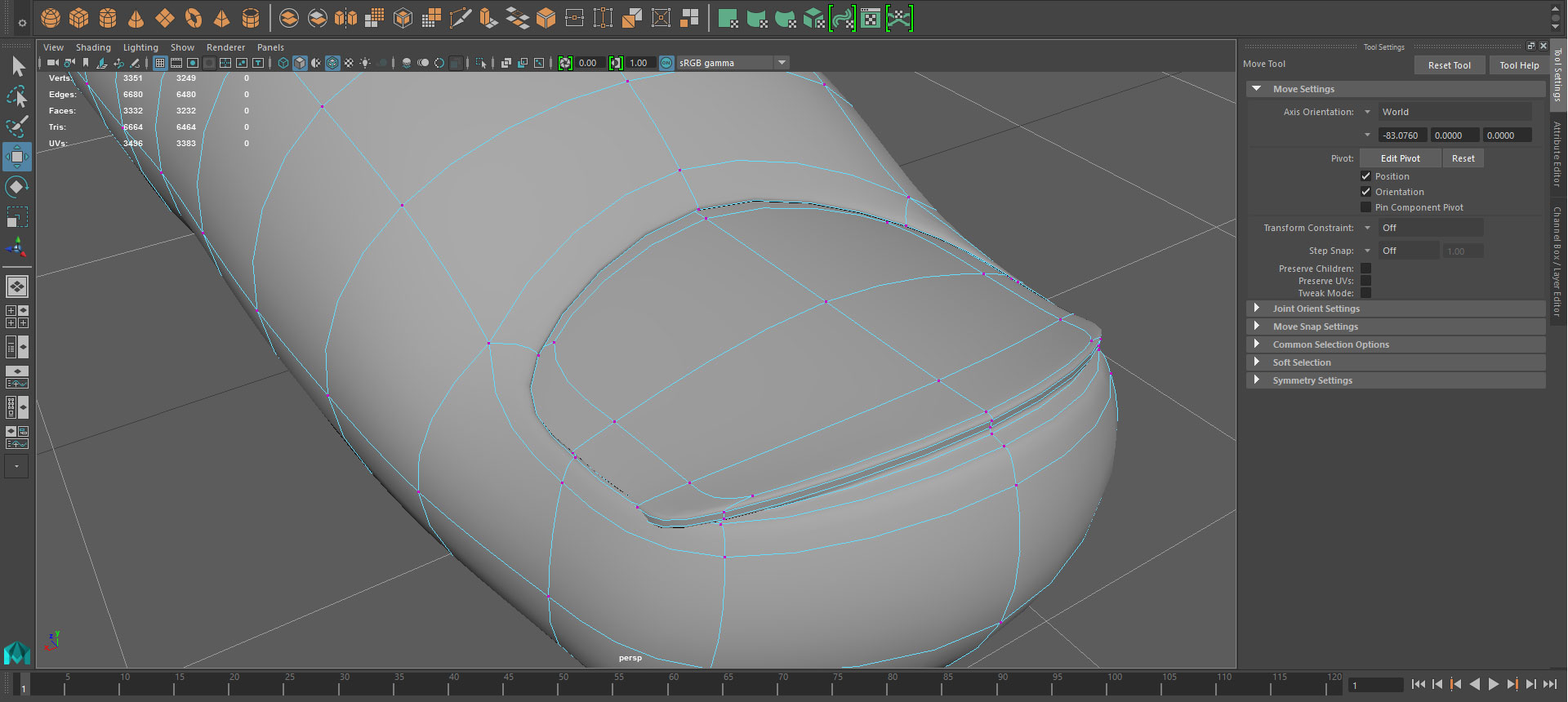This screenshot has height=702, width=1568.
Task: Click the Mirror geometry shelf icon
Action: click(345, 18)
